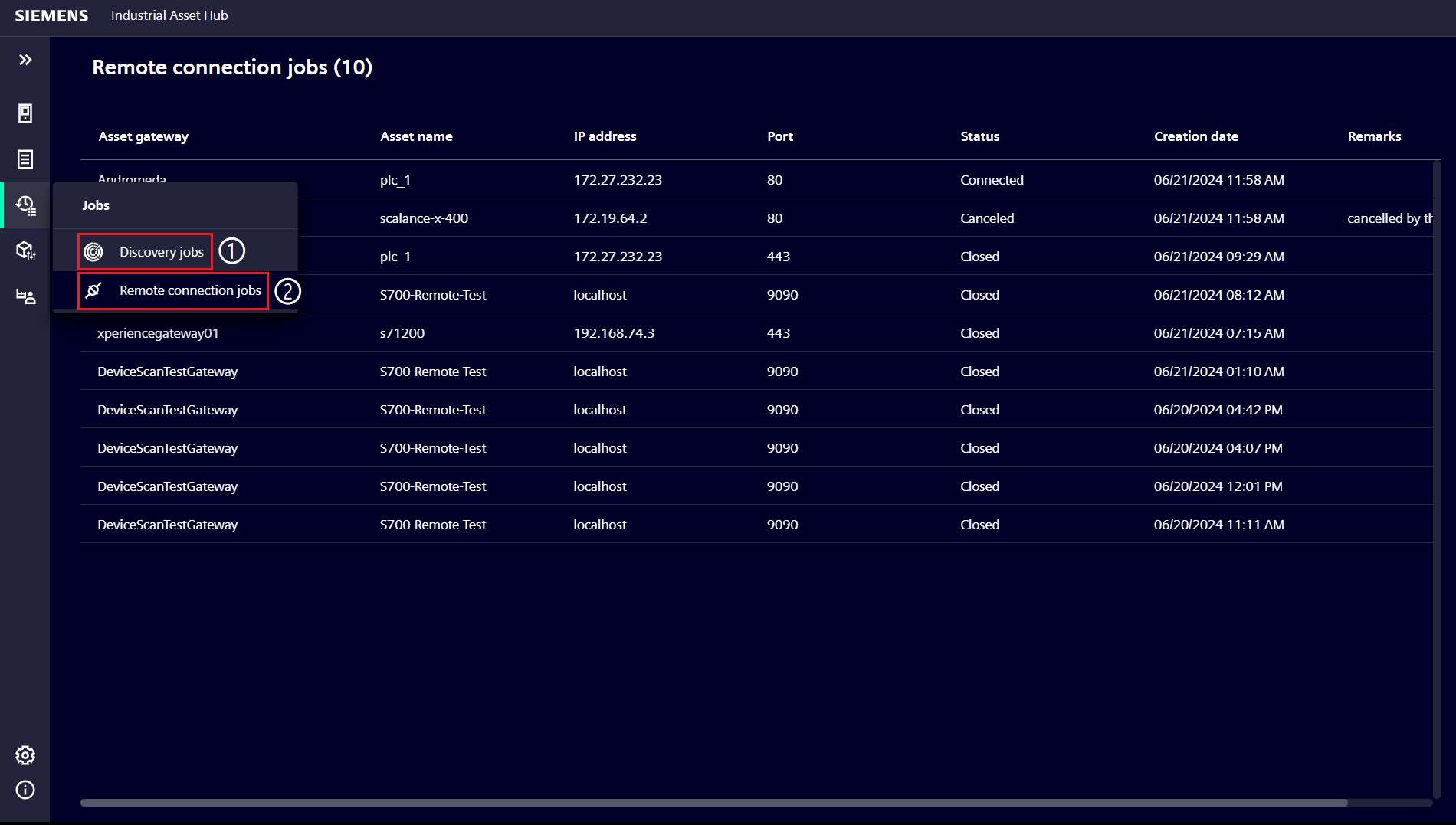Click localhost in the 04:42 PM row
This screenshot has width=1456, height=825.
point(600,410)
